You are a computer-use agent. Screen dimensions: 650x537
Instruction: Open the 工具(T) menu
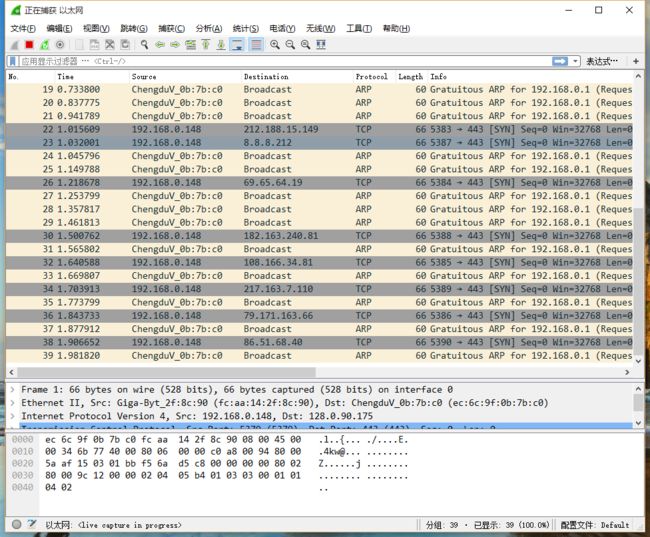tap(359, 29)
